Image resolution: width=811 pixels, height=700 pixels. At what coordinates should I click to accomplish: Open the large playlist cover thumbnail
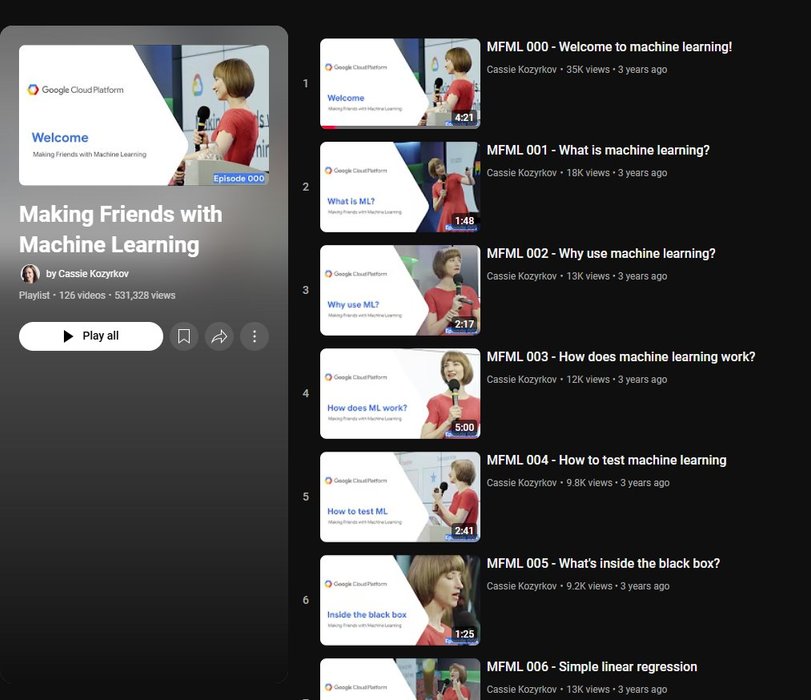(x=144, y=115)
